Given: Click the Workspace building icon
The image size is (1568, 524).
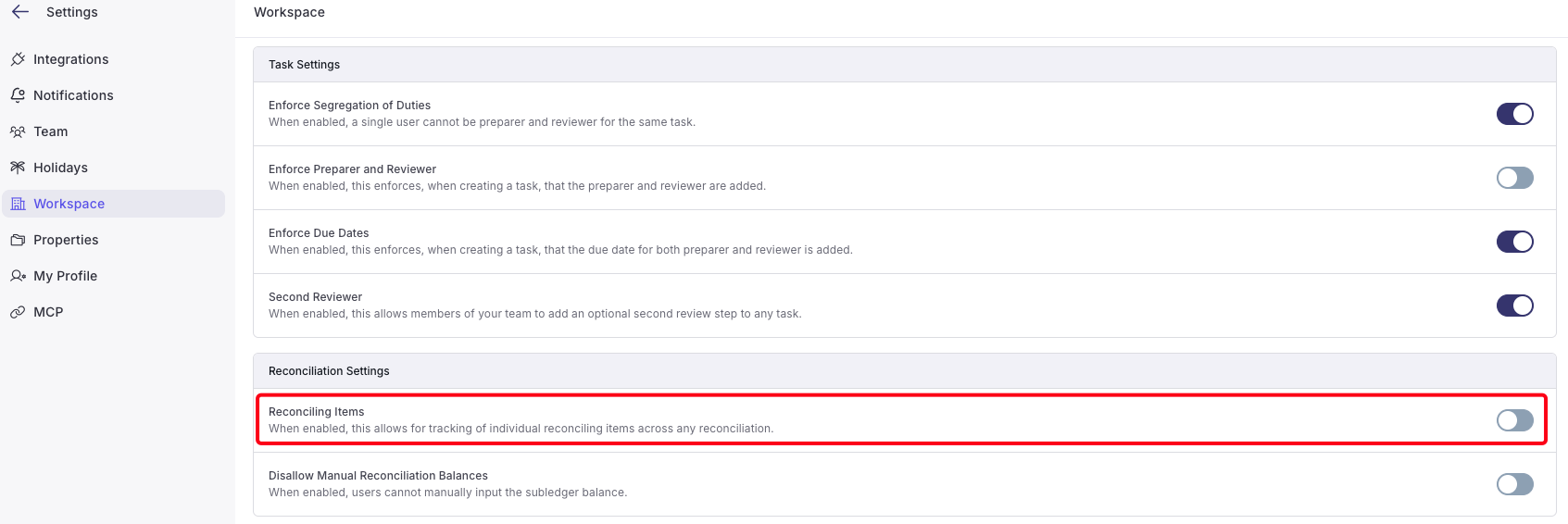Looking at the screenshot, I should click(x=18, y=204).
